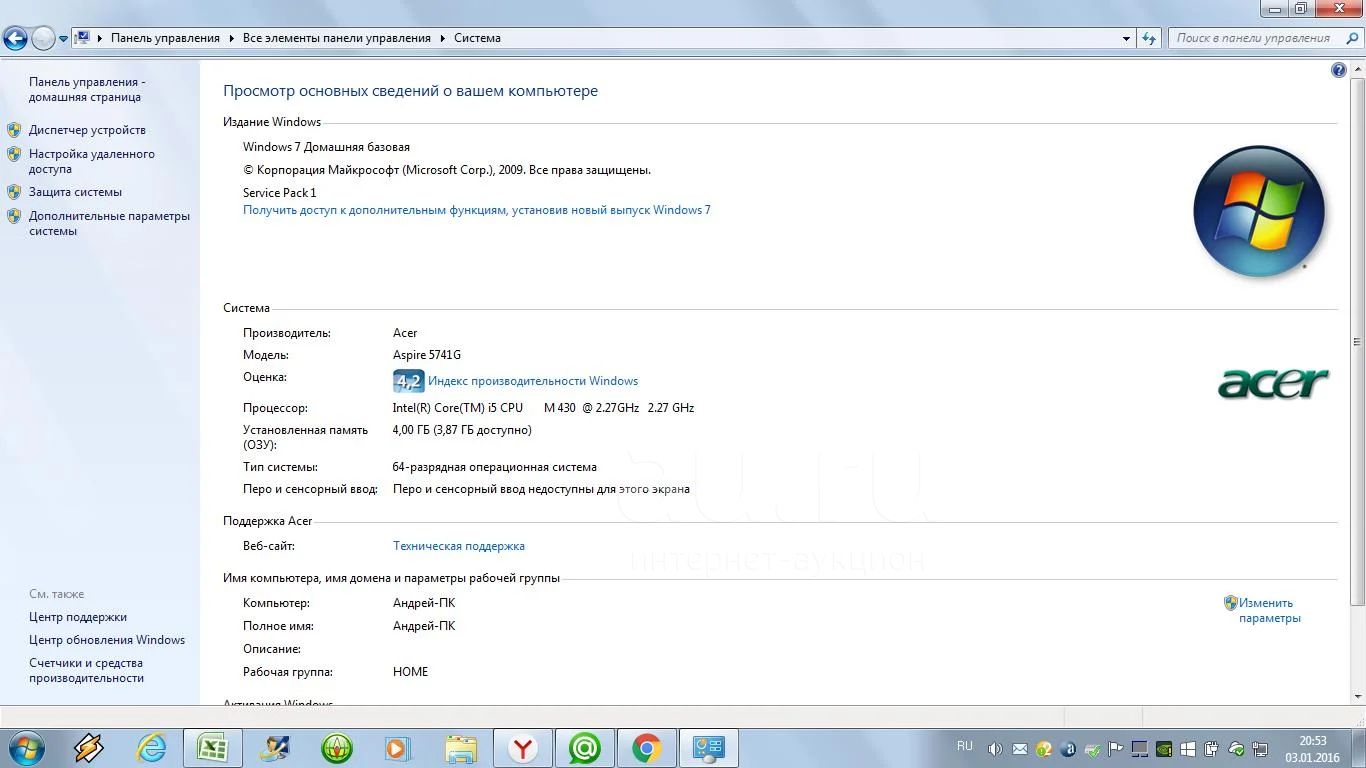The image size is (1366, 768).
Task: Click the Система breadcrumb segment
Action: (x=477, y=38)
